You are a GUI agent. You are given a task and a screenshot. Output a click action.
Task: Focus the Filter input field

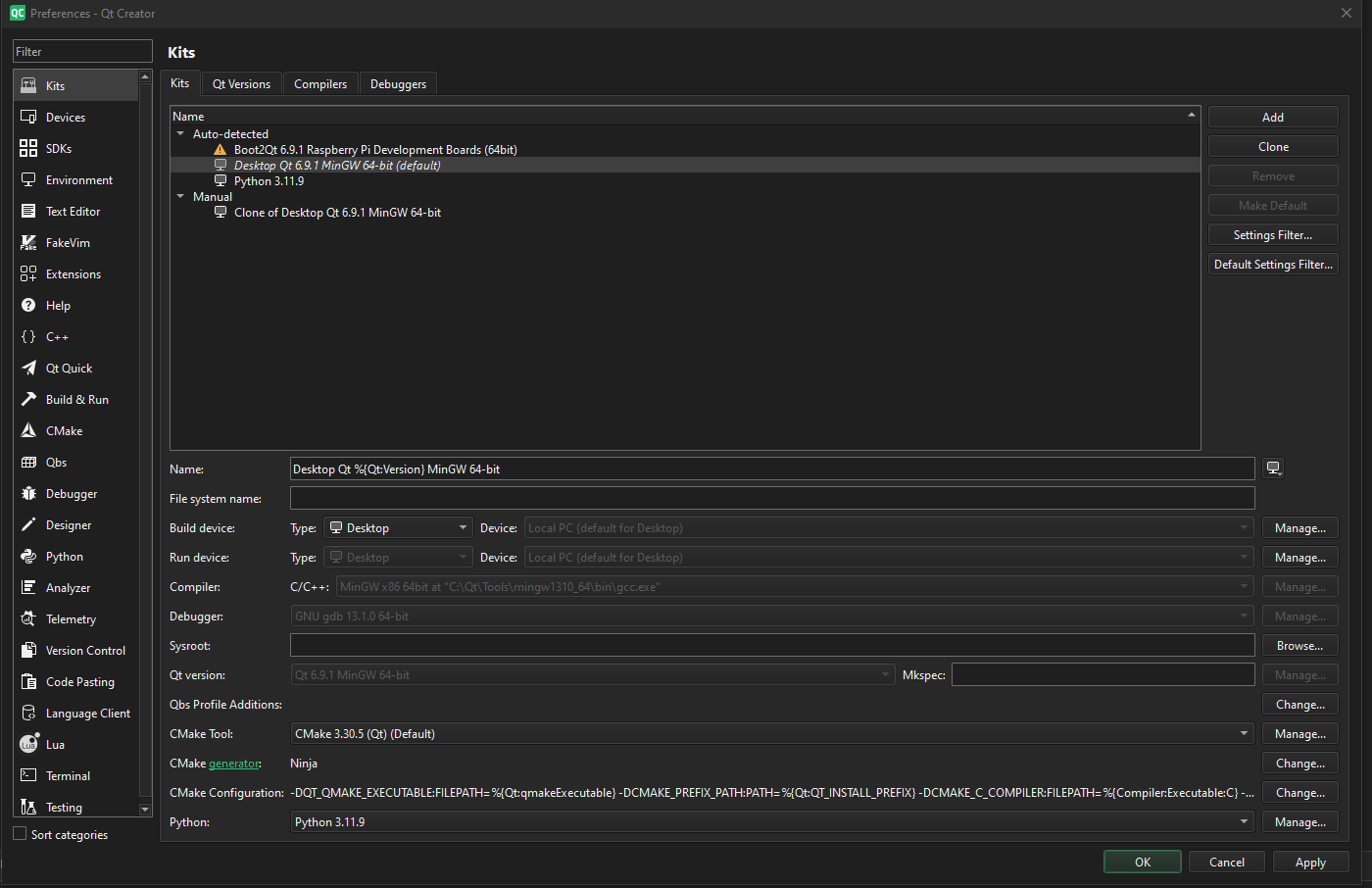tap(82, 51)
